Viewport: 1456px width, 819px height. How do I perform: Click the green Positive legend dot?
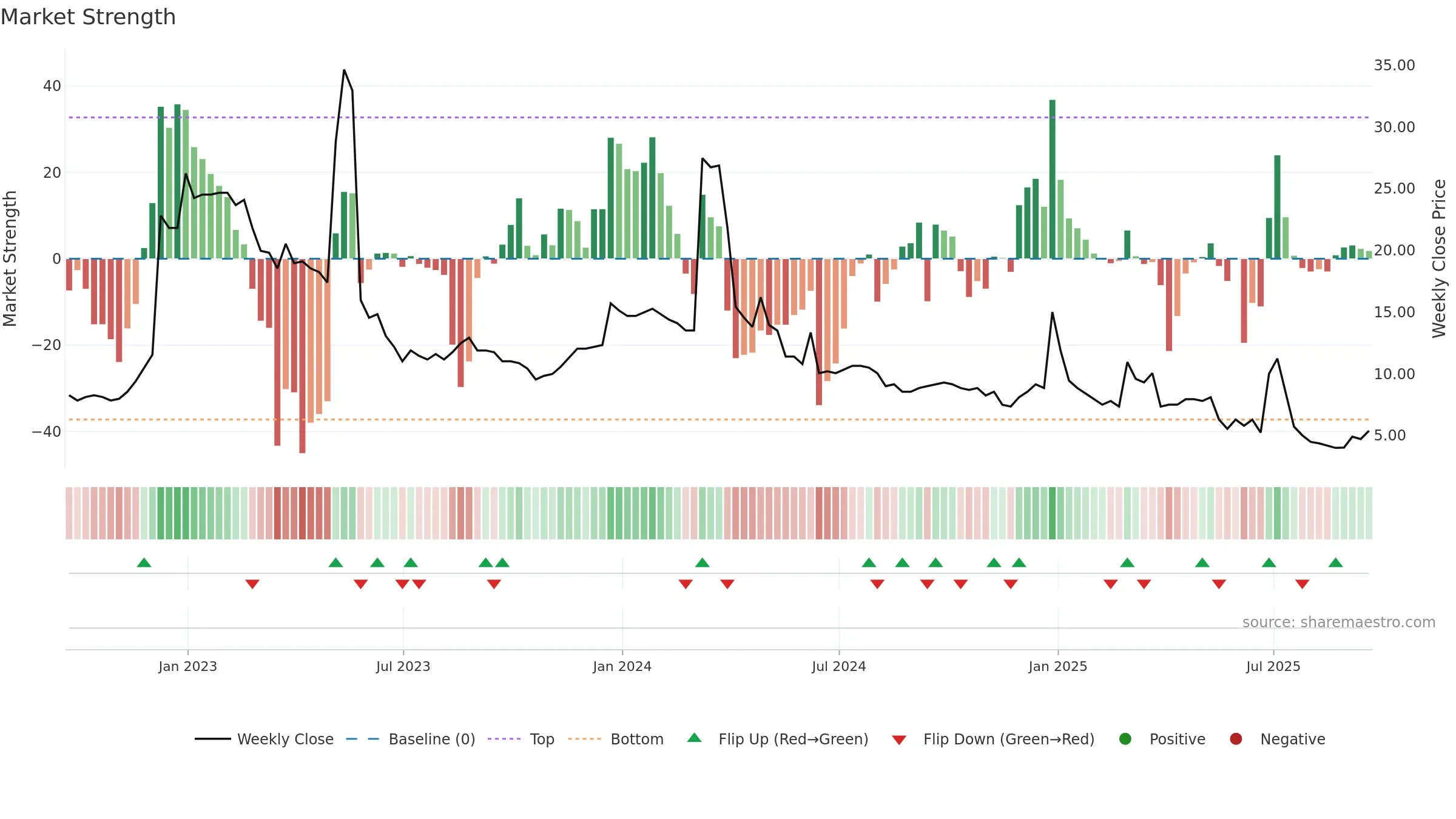(x=1125, y=739)
